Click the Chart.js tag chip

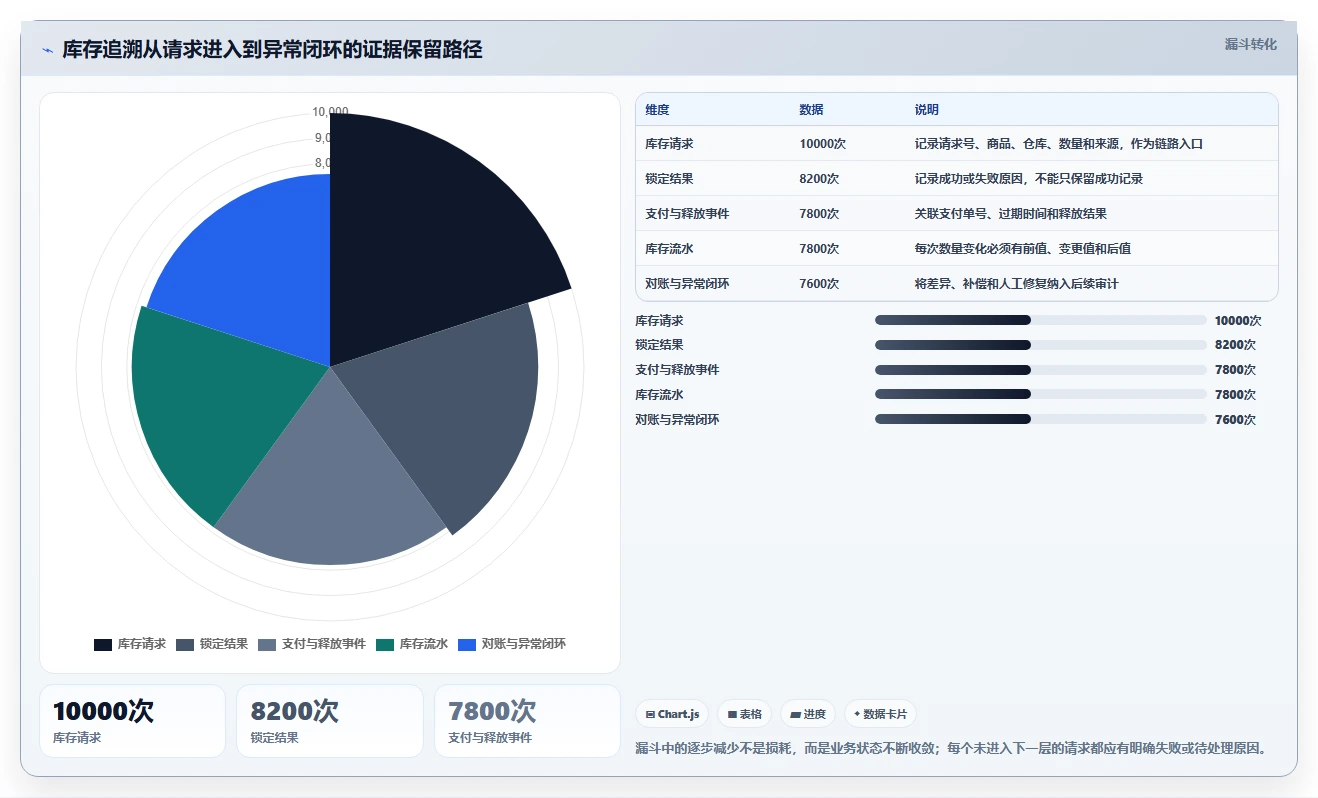coord(672,714)
